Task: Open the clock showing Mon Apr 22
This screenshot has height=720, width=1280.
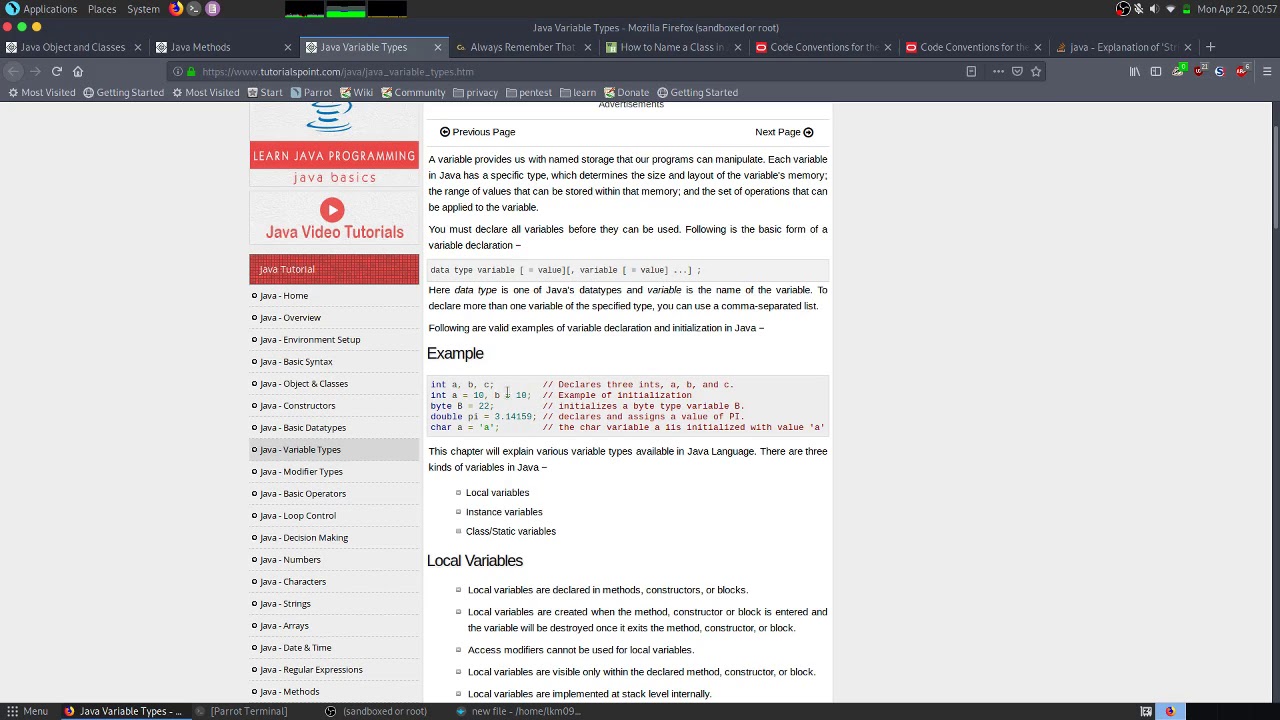Action: 1236,9
